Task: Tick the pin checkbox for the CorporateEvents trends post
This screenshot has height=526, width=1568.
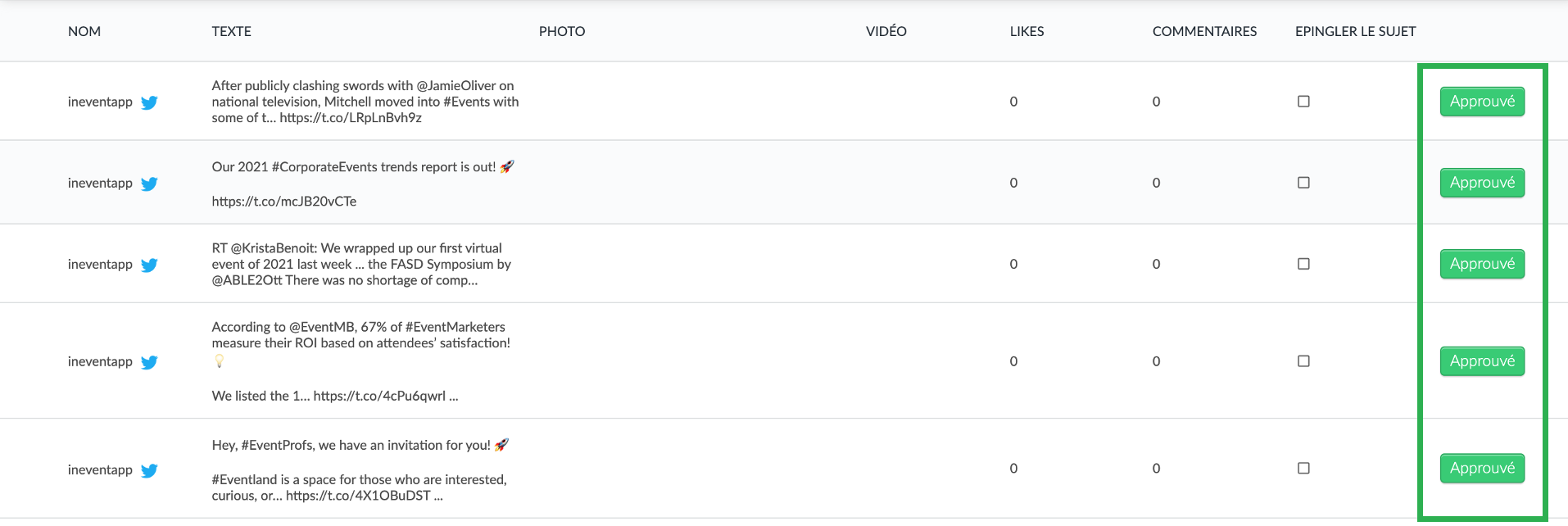Action: (1303, 183)
